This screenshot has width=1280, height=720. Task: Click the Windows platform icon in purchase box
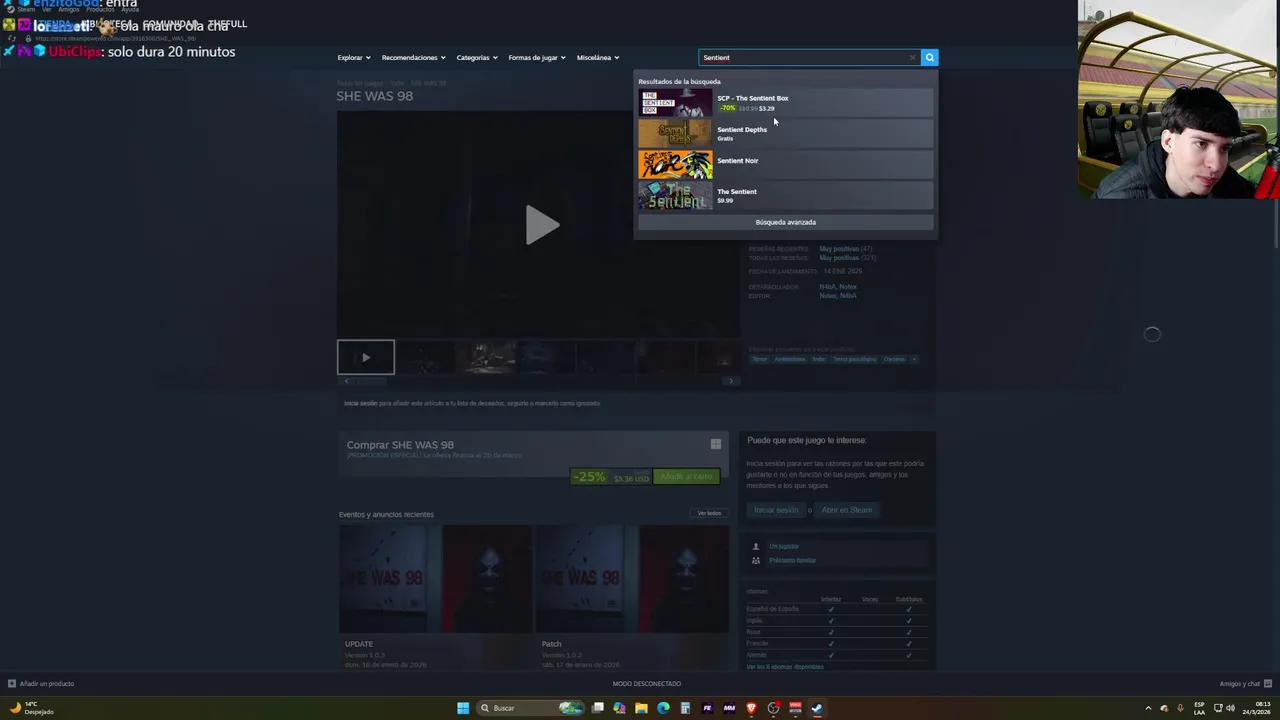click(x=716, y=444)
